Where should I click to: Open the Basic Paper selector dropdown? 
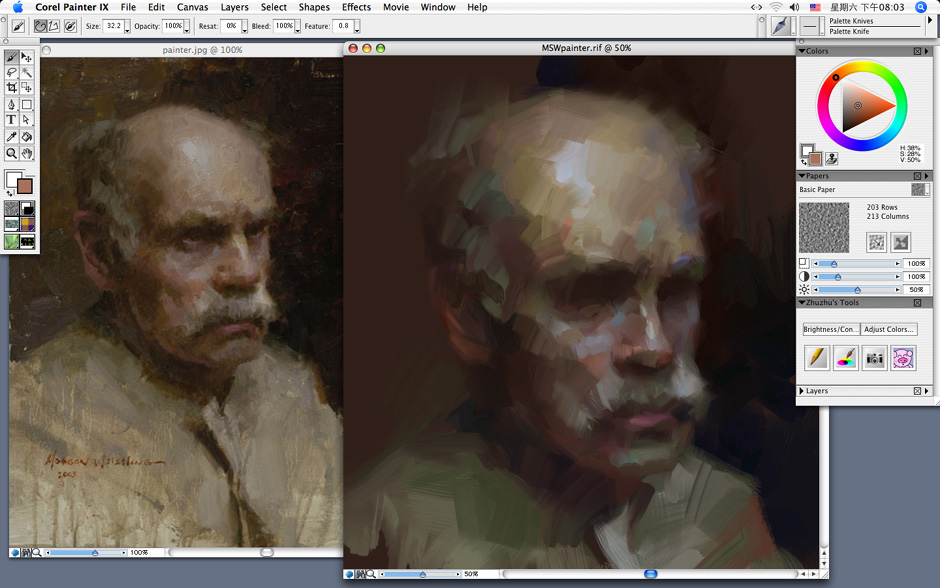[x=920, y=189]
